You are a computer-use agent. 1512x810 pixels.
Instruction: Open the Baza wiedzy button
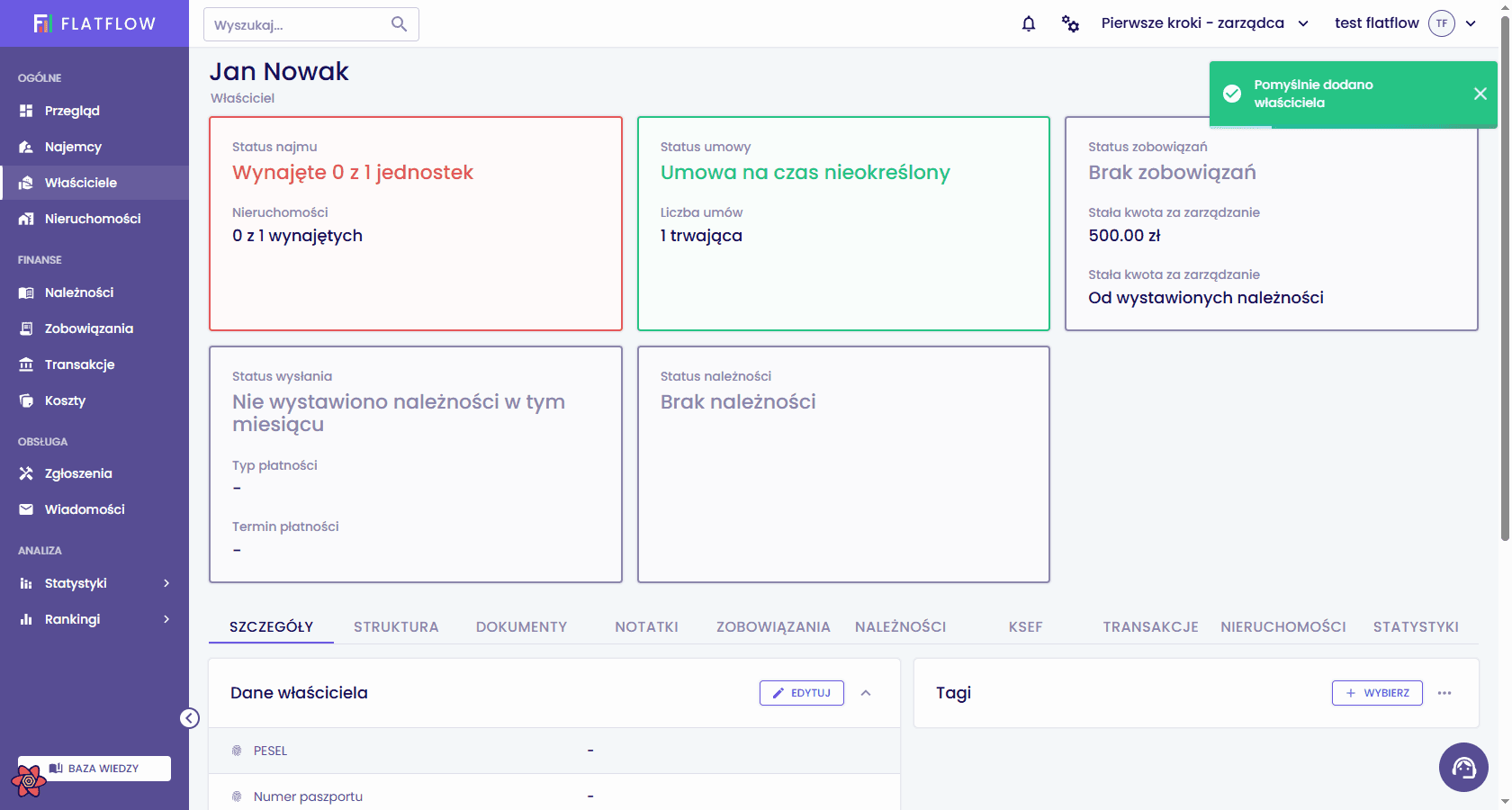[94, 769]
